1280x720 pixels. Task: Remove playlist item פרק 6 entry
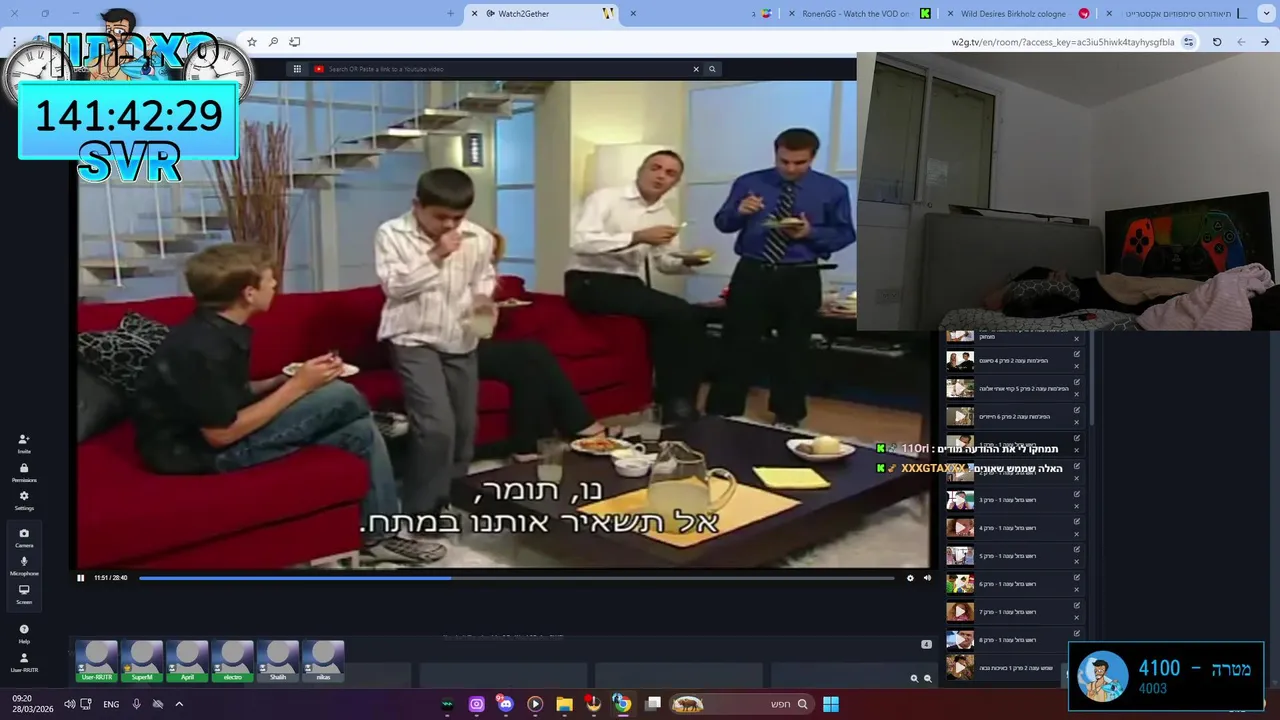[x=1077, y=590]
